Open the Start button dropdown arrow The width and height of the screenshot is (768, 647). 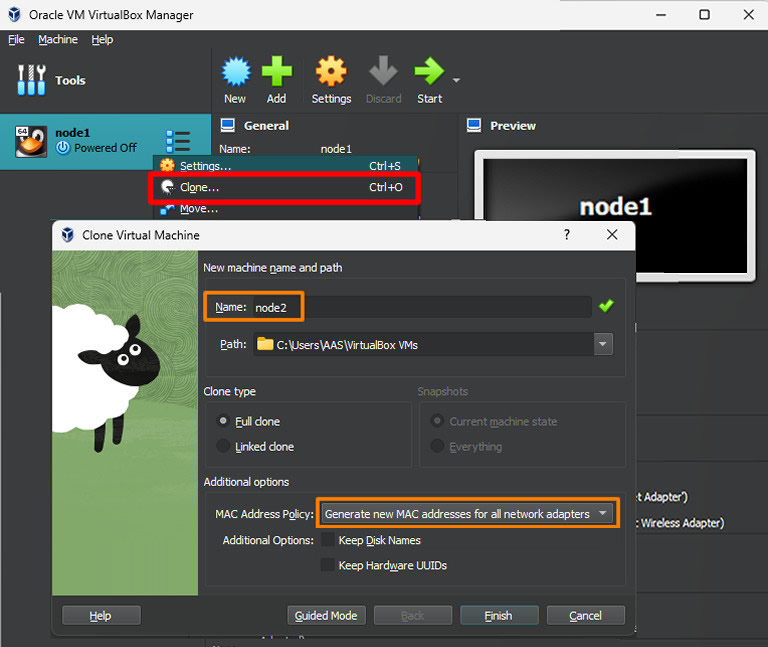tap(456, 80)
